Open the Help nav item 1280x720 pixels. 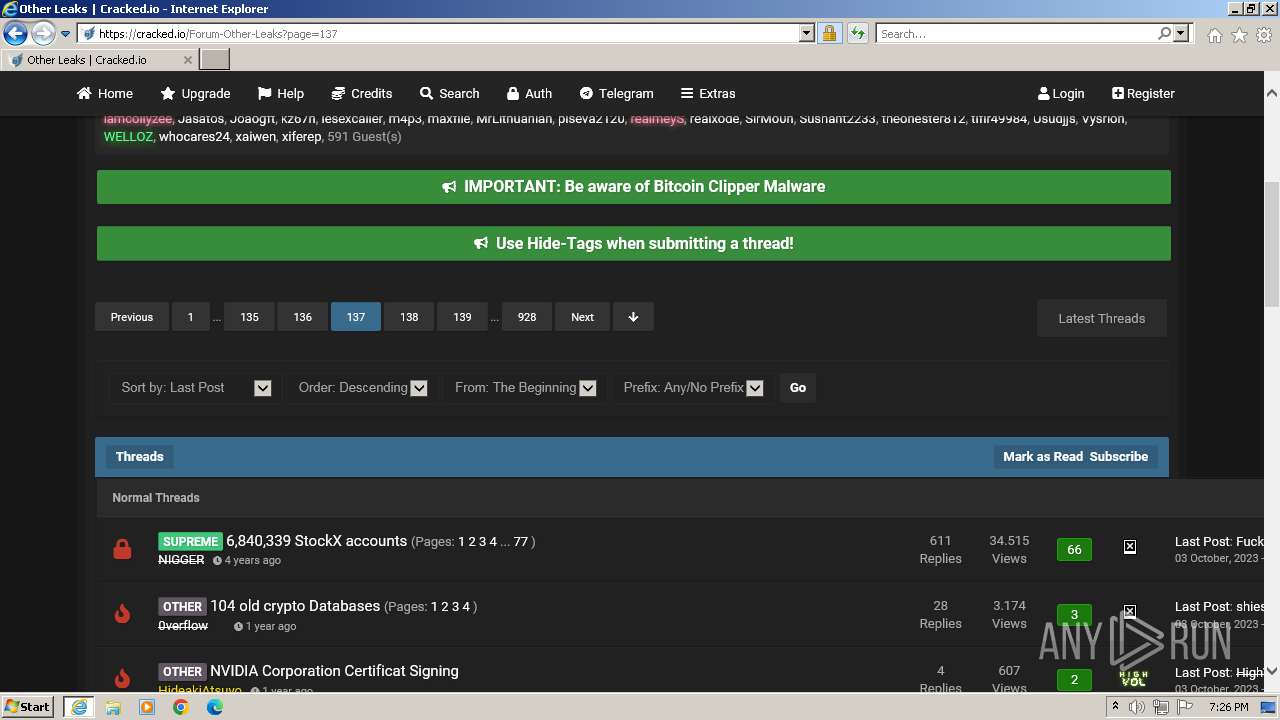(280, 93)
